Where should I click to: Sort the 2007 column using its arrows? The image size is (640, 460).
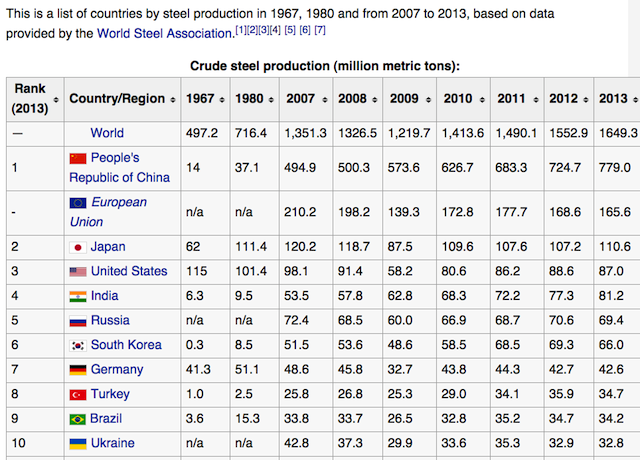[x=325, y=100]
